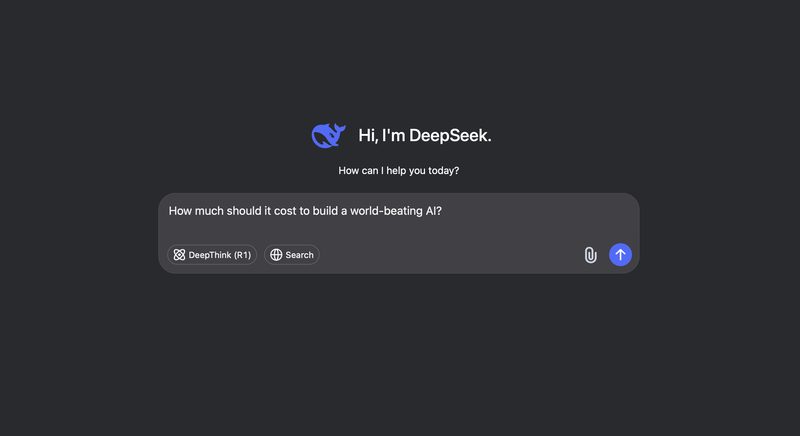Attach a file using the paperclip icon
Viewport: 800px width, 436px height.
click(x=591, y=255)
